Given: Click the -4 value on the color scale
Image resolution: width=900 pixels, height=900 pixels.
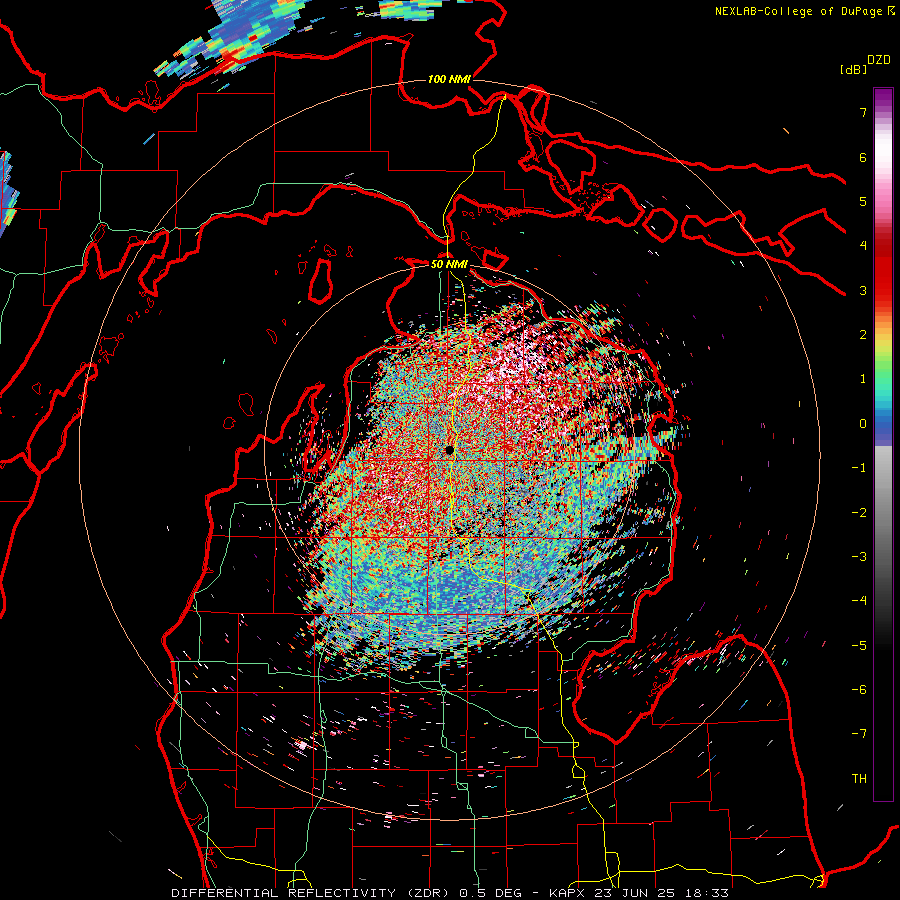Looking at the screenshot, I should click(859, 601).
